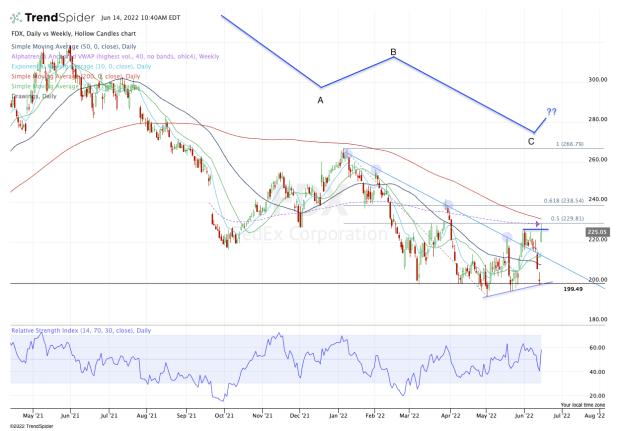Click the May '22 date axis label
Screen dimensions: 620x431
pos(486,416)
